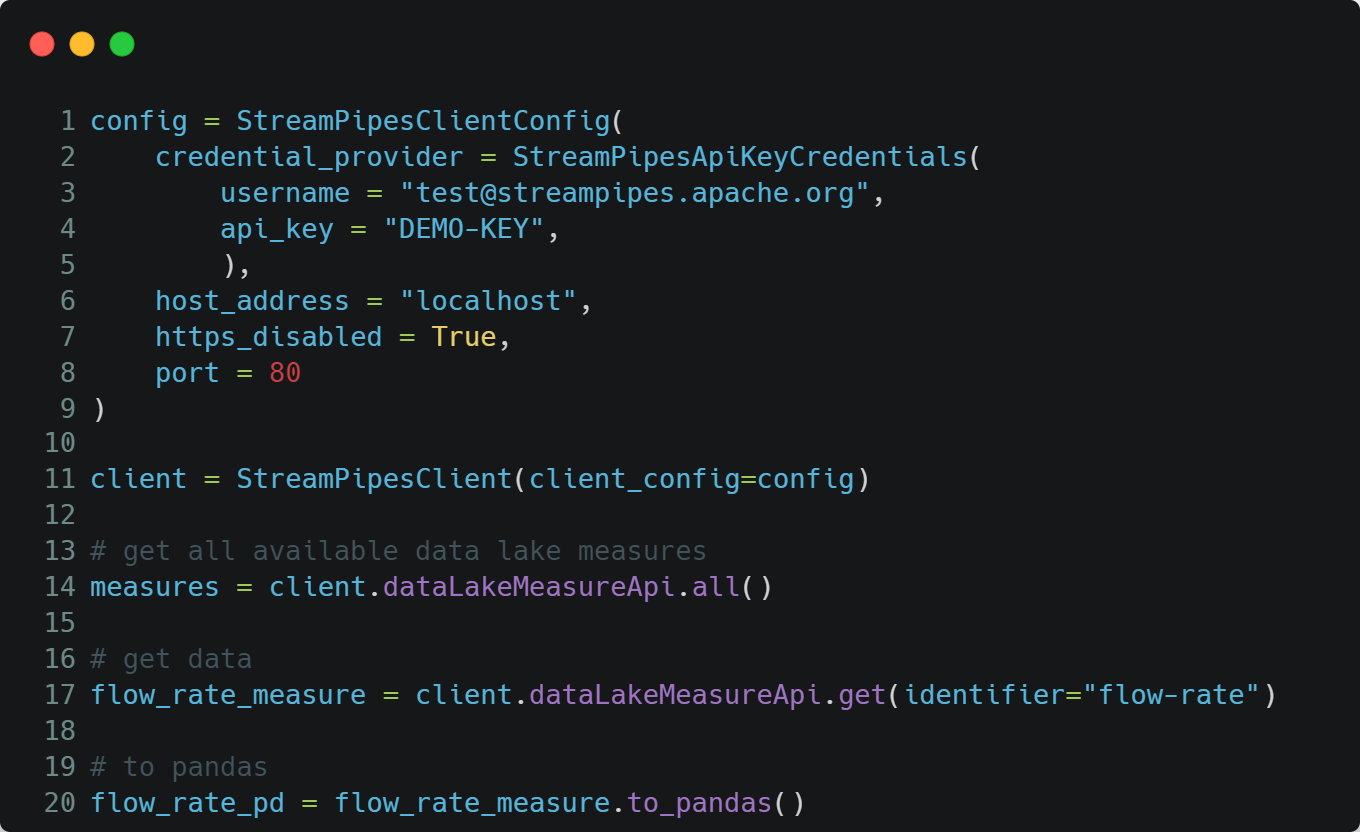Click StreamPipesApiKeyCredentials on line 2
The height and width of the screenshot is (832, 1360).
coord(740,157)
